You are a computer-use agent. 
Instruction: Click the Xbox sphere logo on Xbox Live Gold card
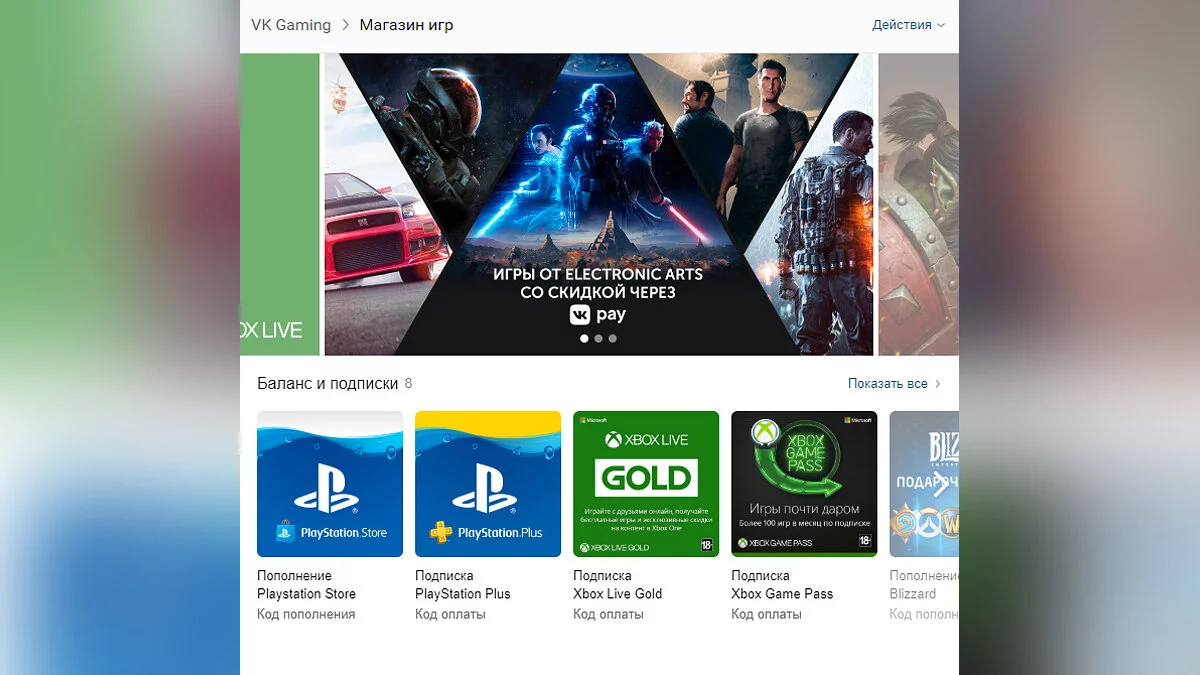(x=615, y=439)
